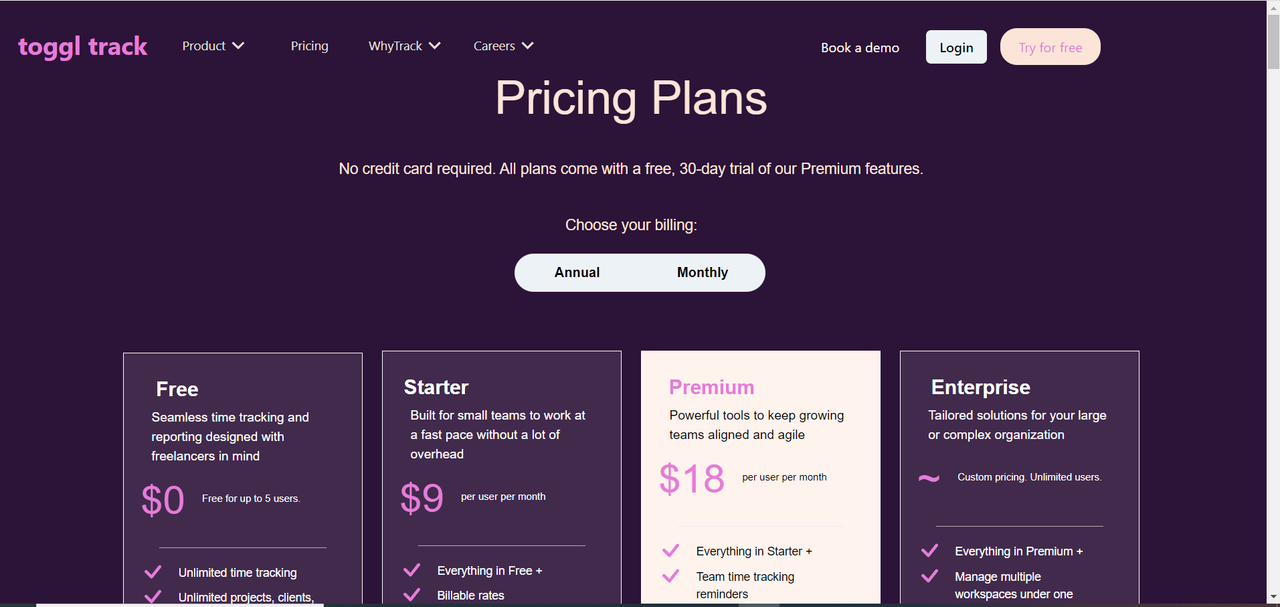Click the Try for free button

[x=1050, y=47]
